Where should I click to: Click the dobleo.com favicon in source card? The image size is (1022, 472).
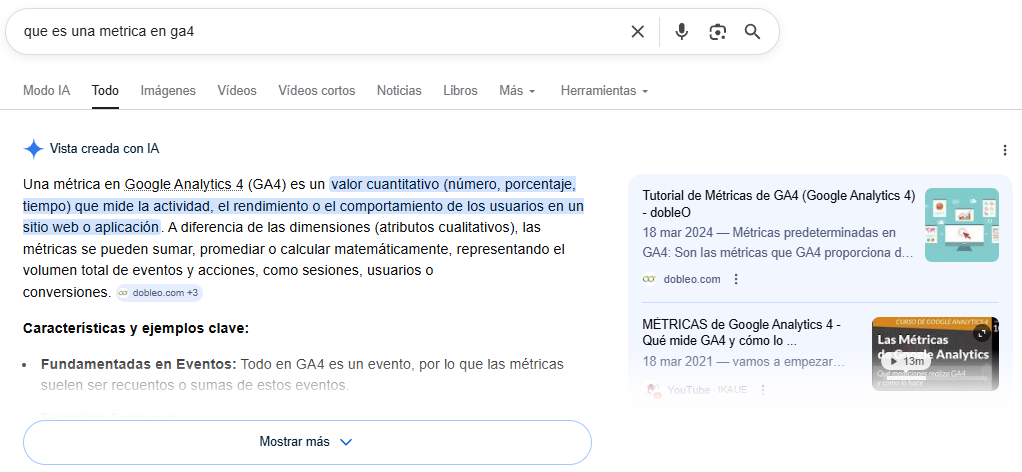pos(649,279)
